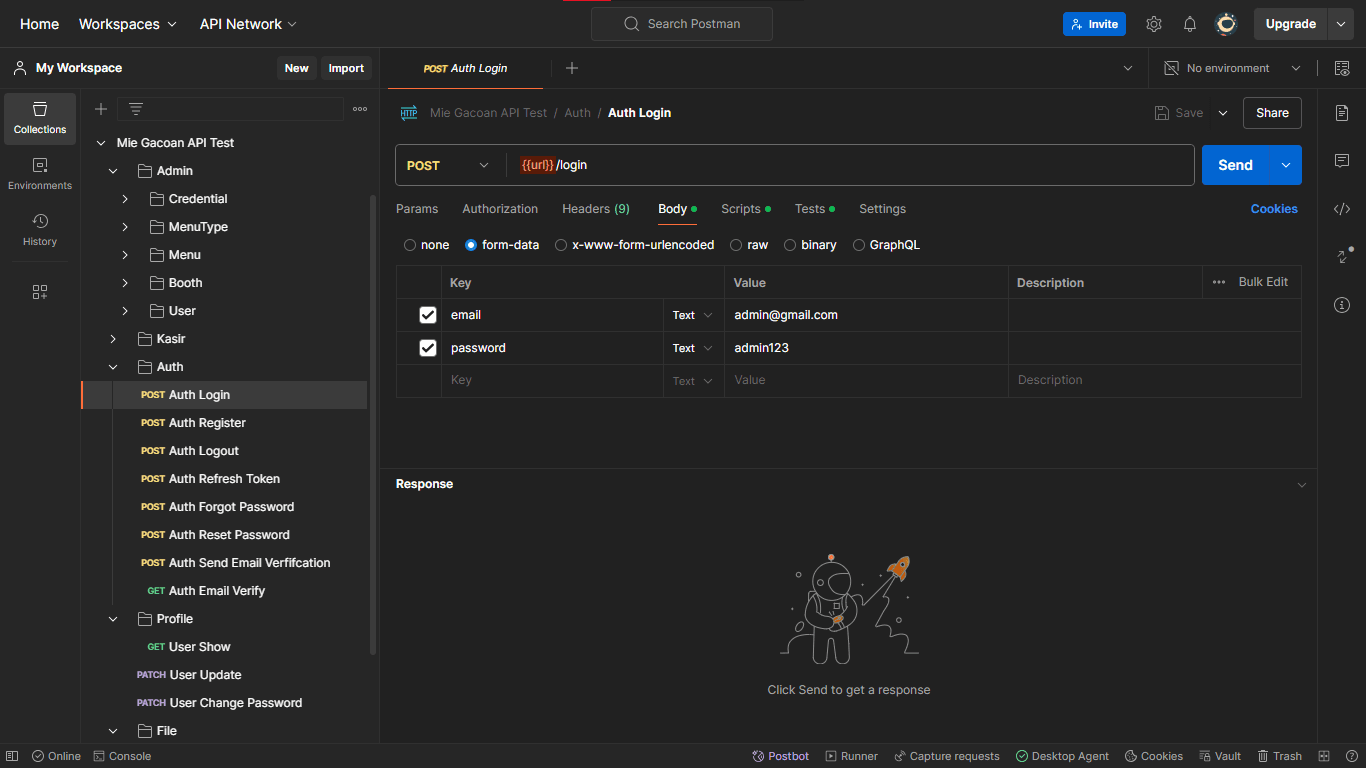
Task: Switch to the Authorization tab
Action: [x=500, y=209]
